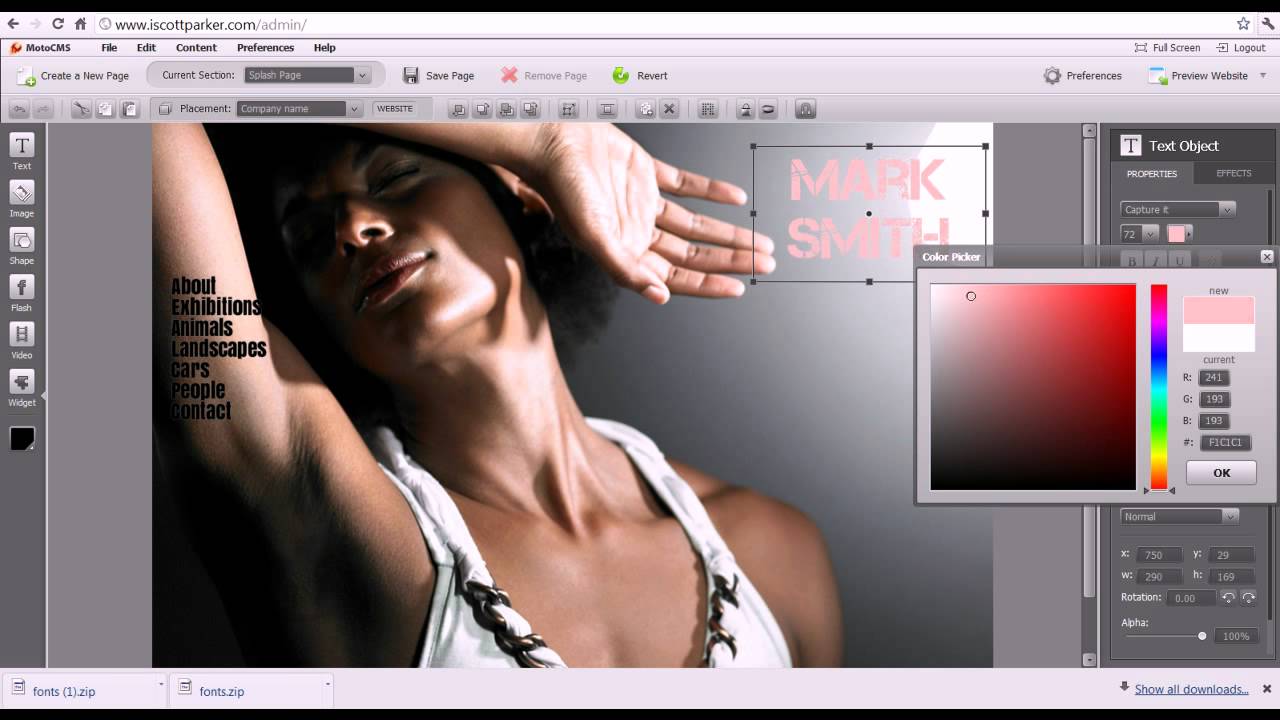Open the Edit menu
The height and width of the screenshot is (720, 1280).
click(146, 48)
